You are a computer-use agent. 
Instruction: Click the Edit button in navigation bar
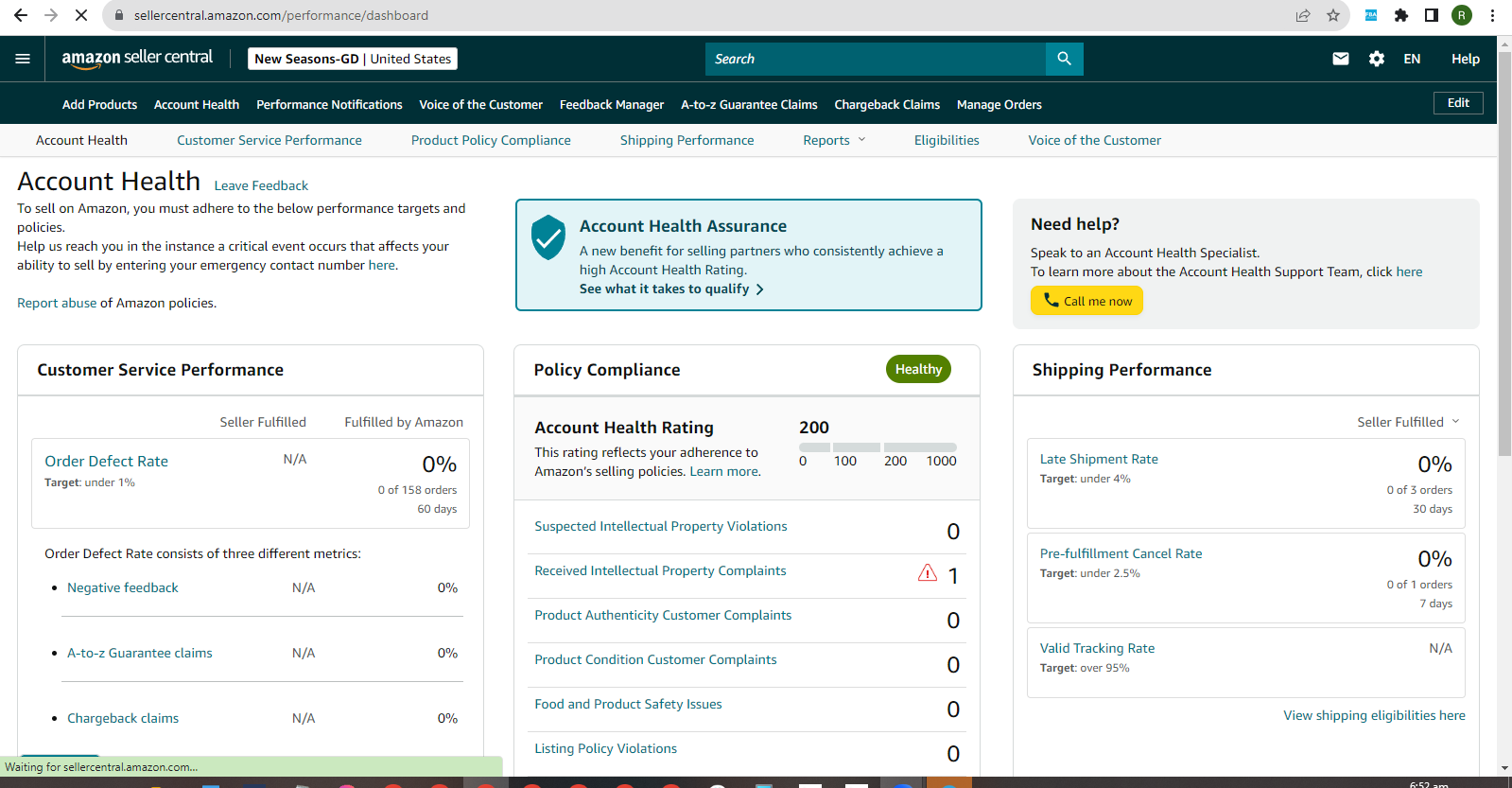click(x=1458, y=103)
